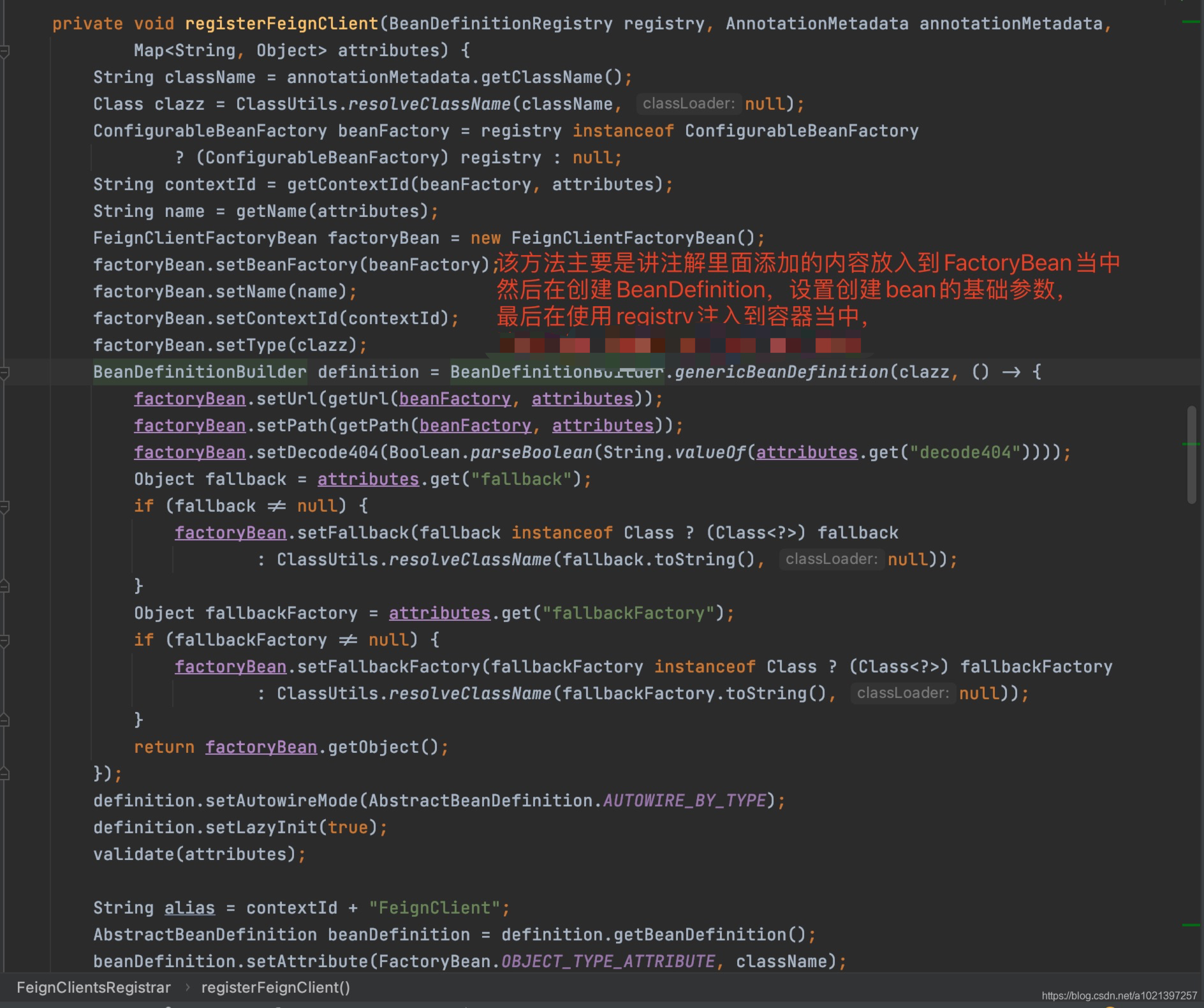Click classLoader hint after fallbackFactory.toString()
The width and height of the screenshot is (1204, 1008).
click(x=902, y=693)
